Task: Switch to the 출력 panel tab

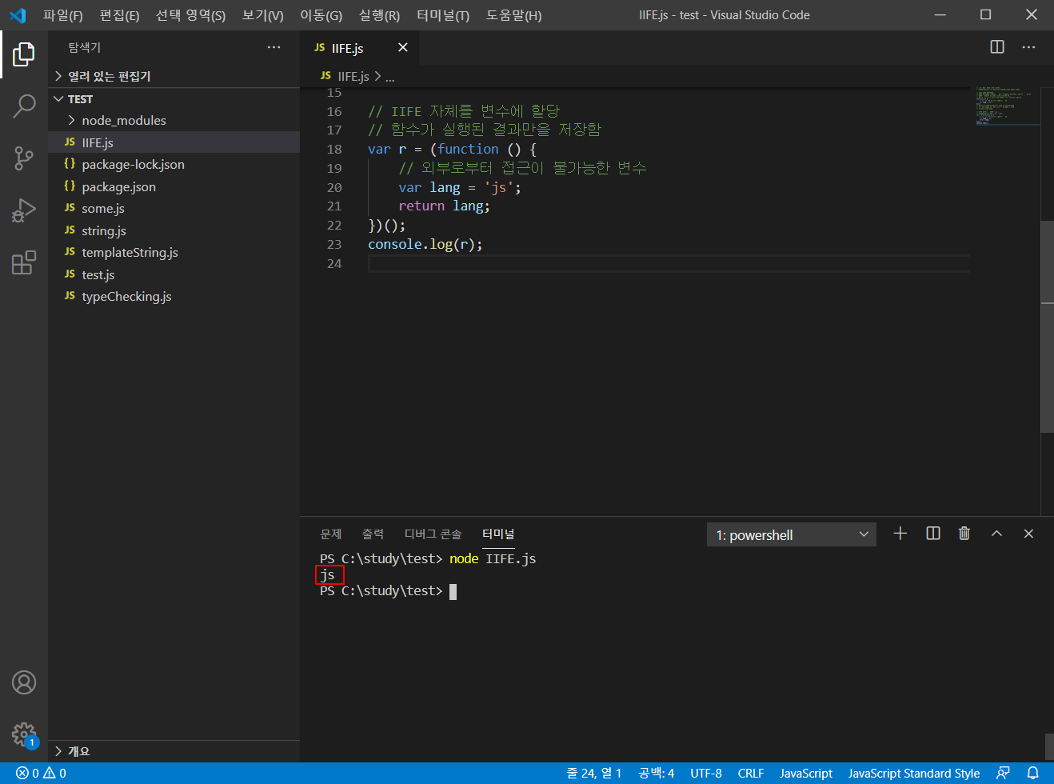Action: (373, 534)
